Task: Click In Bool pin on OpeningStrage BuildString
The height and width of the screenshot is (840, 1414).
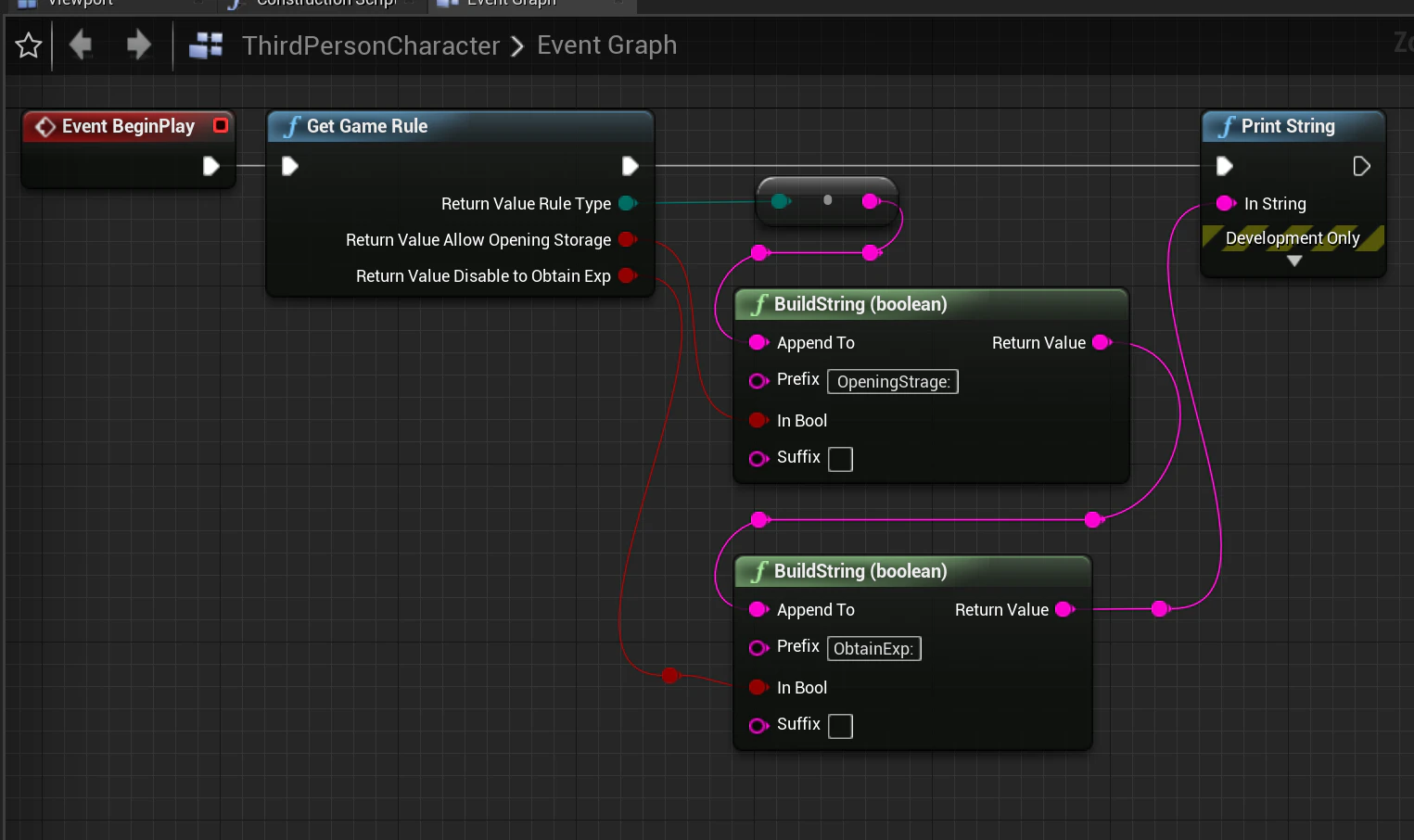Action: [x=758, y=420]
